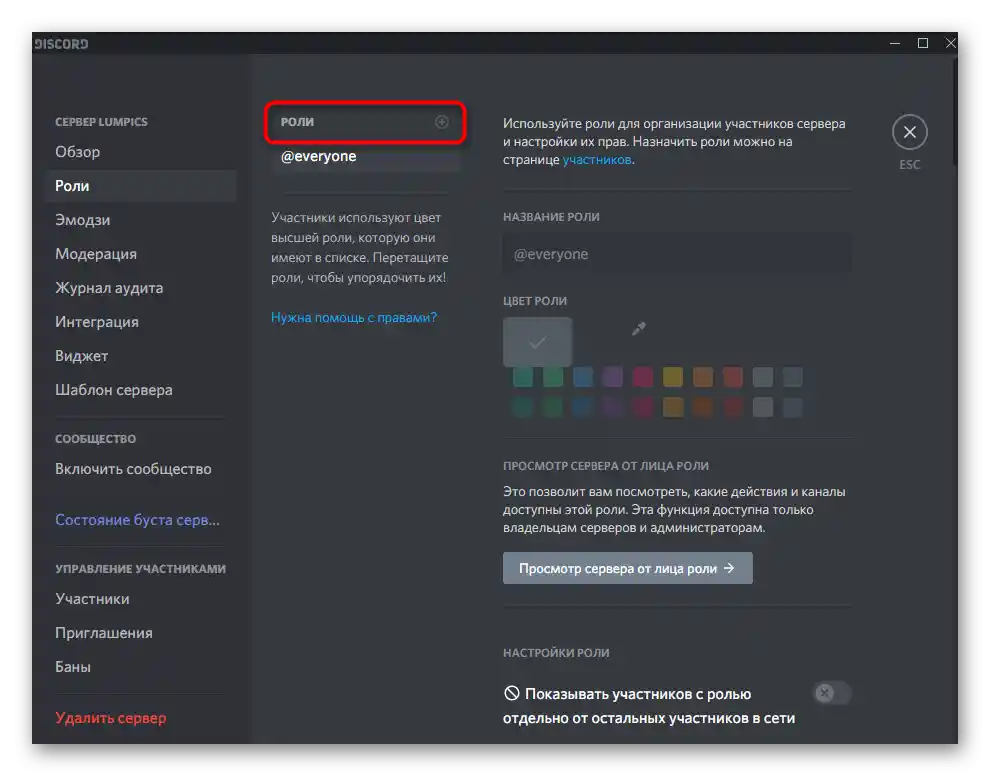The height and width of the screenshot is (776, 990).
Task: Choose the darker purple role color
Action: [612, 407]
